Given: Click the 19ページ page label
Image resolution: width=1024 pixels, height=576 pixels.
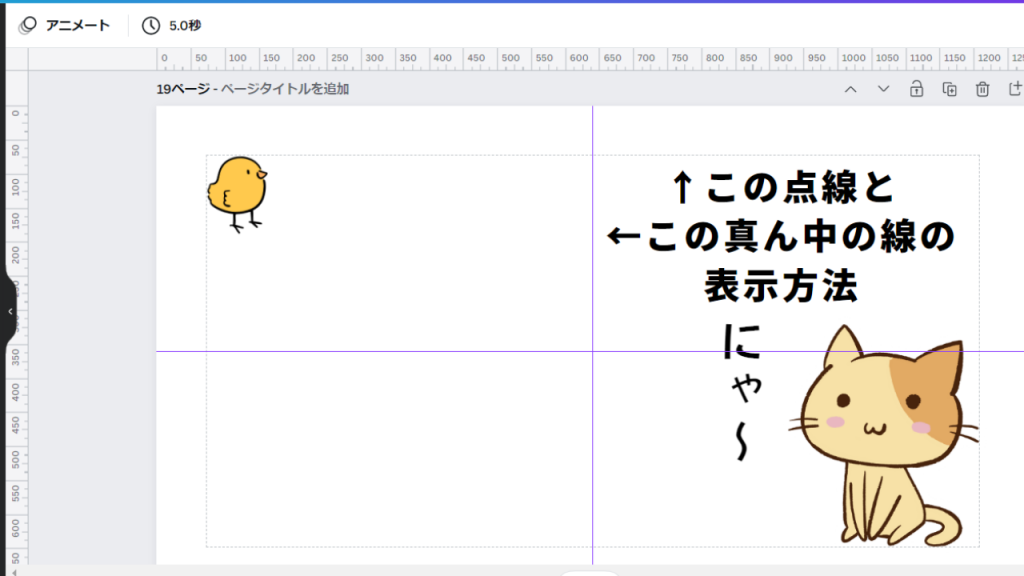Looking at the screenshot, I should [183, 89].
